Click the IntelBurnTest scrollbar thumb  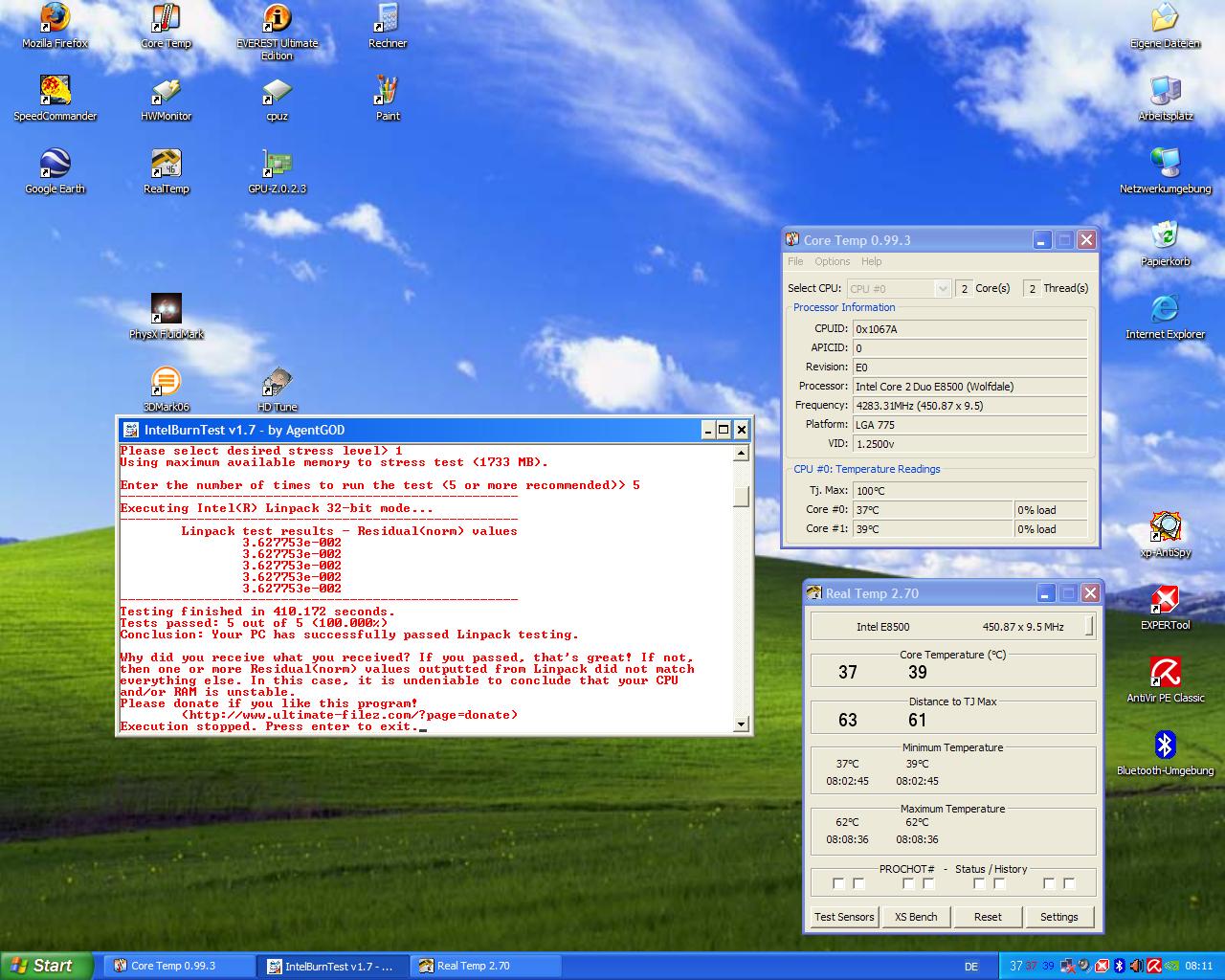pos(741,496)
